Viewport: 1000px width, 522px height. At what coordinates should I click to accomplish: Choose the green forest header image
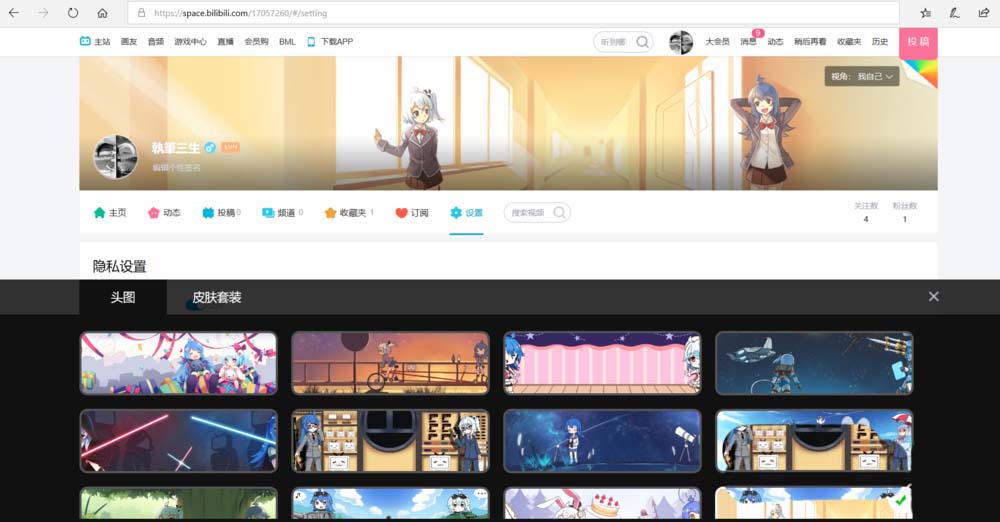179,504
